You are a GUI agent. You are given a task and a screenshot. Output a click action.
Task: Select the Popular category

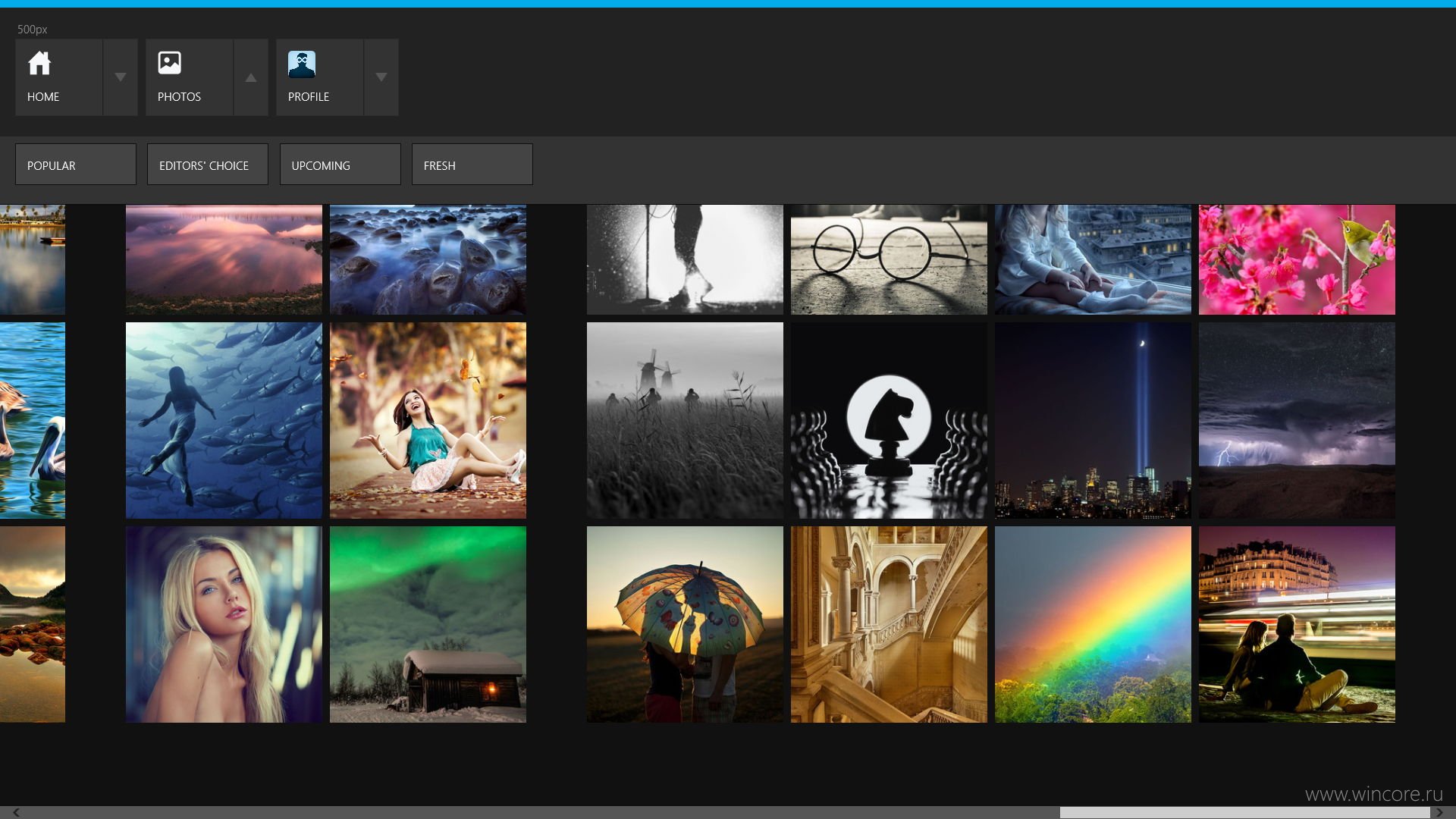coord(76,165)
